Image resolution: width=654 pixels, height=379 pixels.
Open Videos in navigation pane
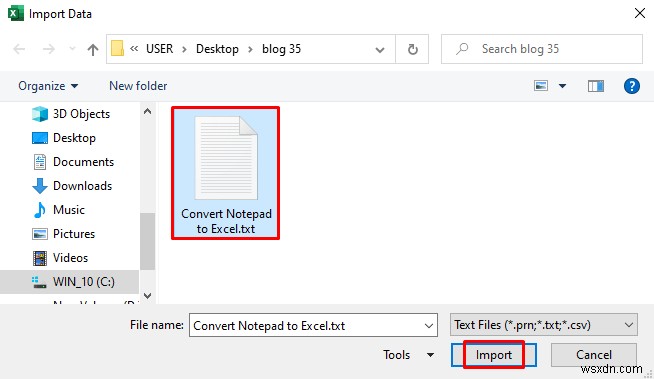tap(70, 258)
